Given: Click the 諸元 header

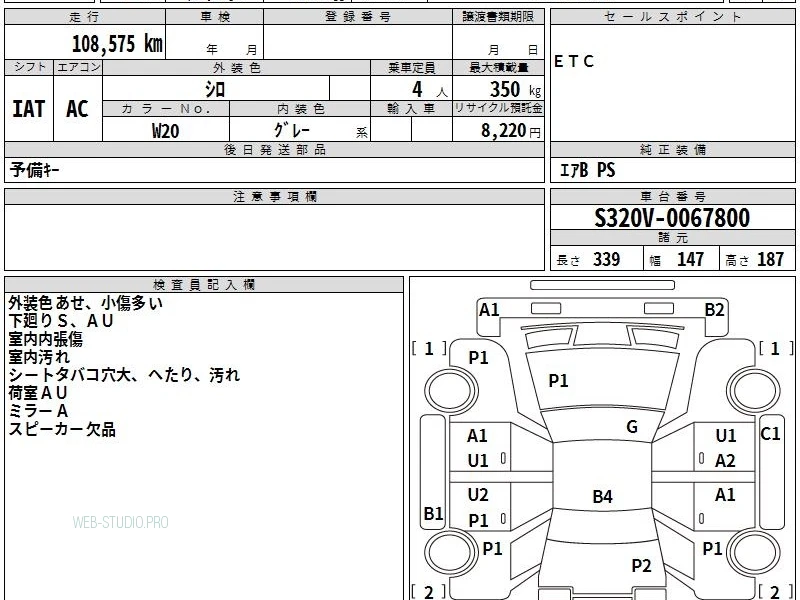Looking at the screenshot, I should (x=672, y=238).
